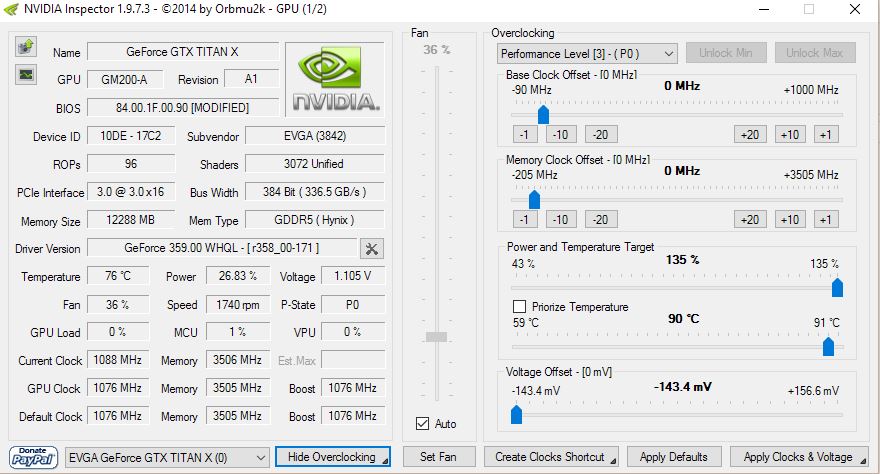This screenshot has width=880, height=474.
Task: Click the Subvendor field EVGA (3842)
Action: (315, 136)
